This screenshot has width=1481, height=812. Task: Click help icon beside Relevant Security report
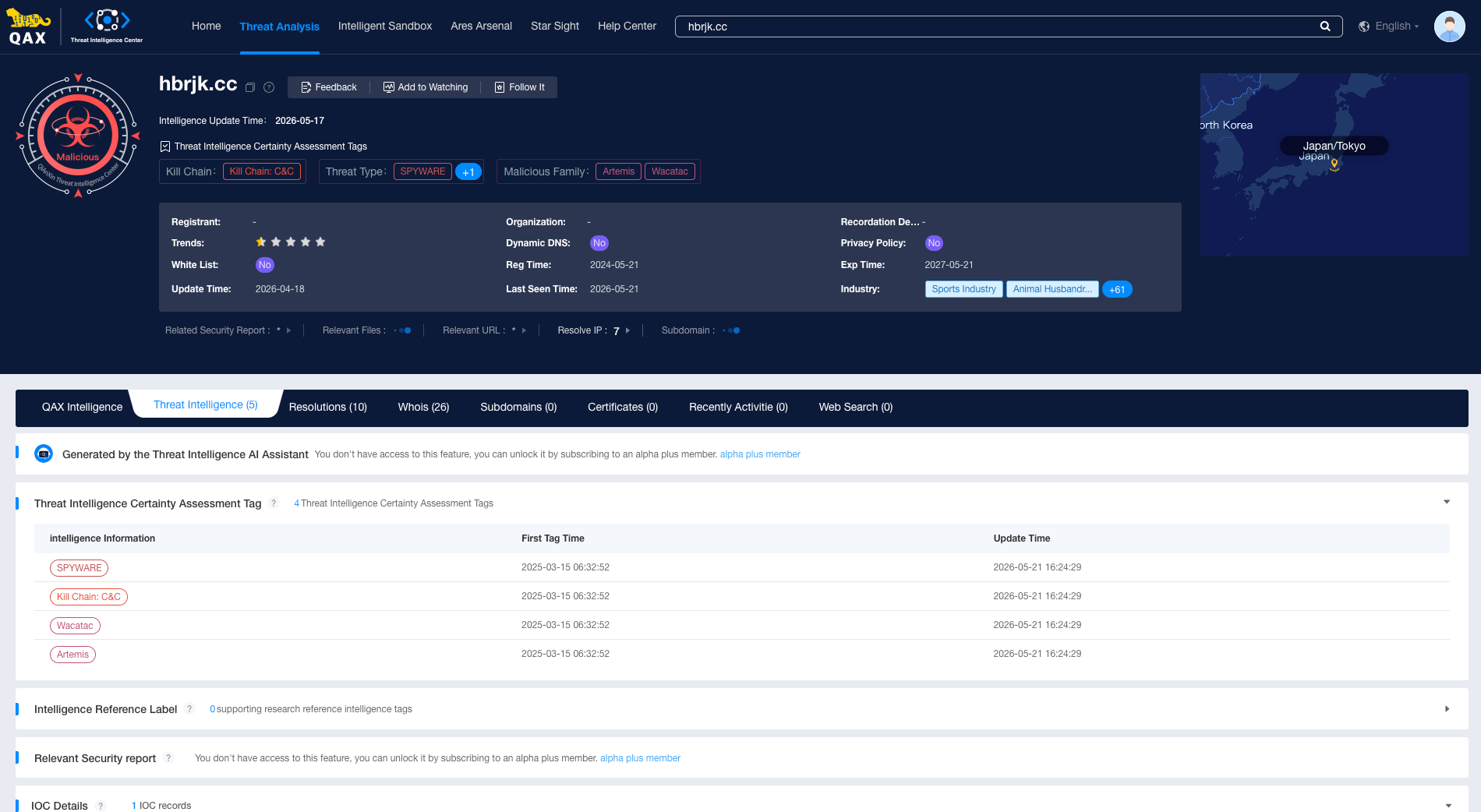(x=168, y=758)
